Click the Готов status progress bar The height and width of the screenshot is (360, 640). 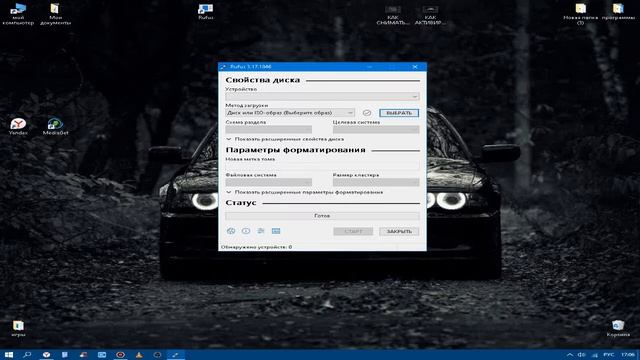(322, 216)
